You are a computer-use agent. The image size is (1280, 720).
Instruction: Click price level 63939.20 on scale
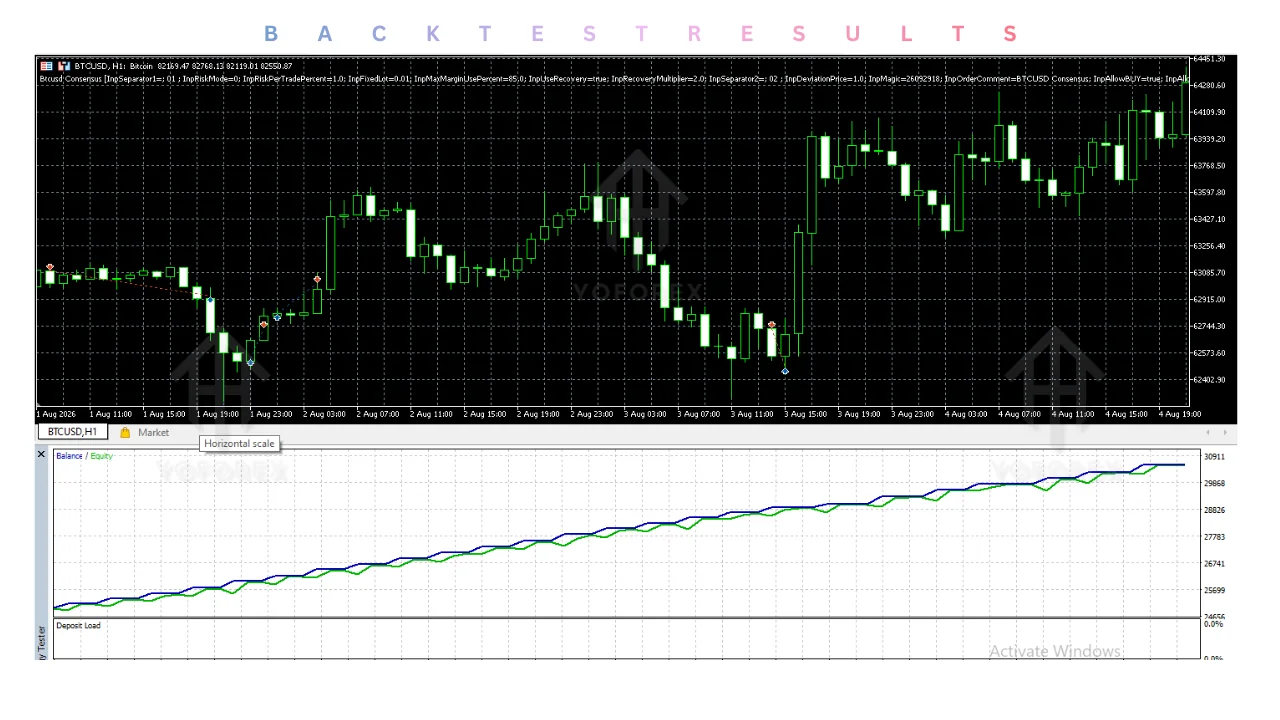tap(1211, 139)
